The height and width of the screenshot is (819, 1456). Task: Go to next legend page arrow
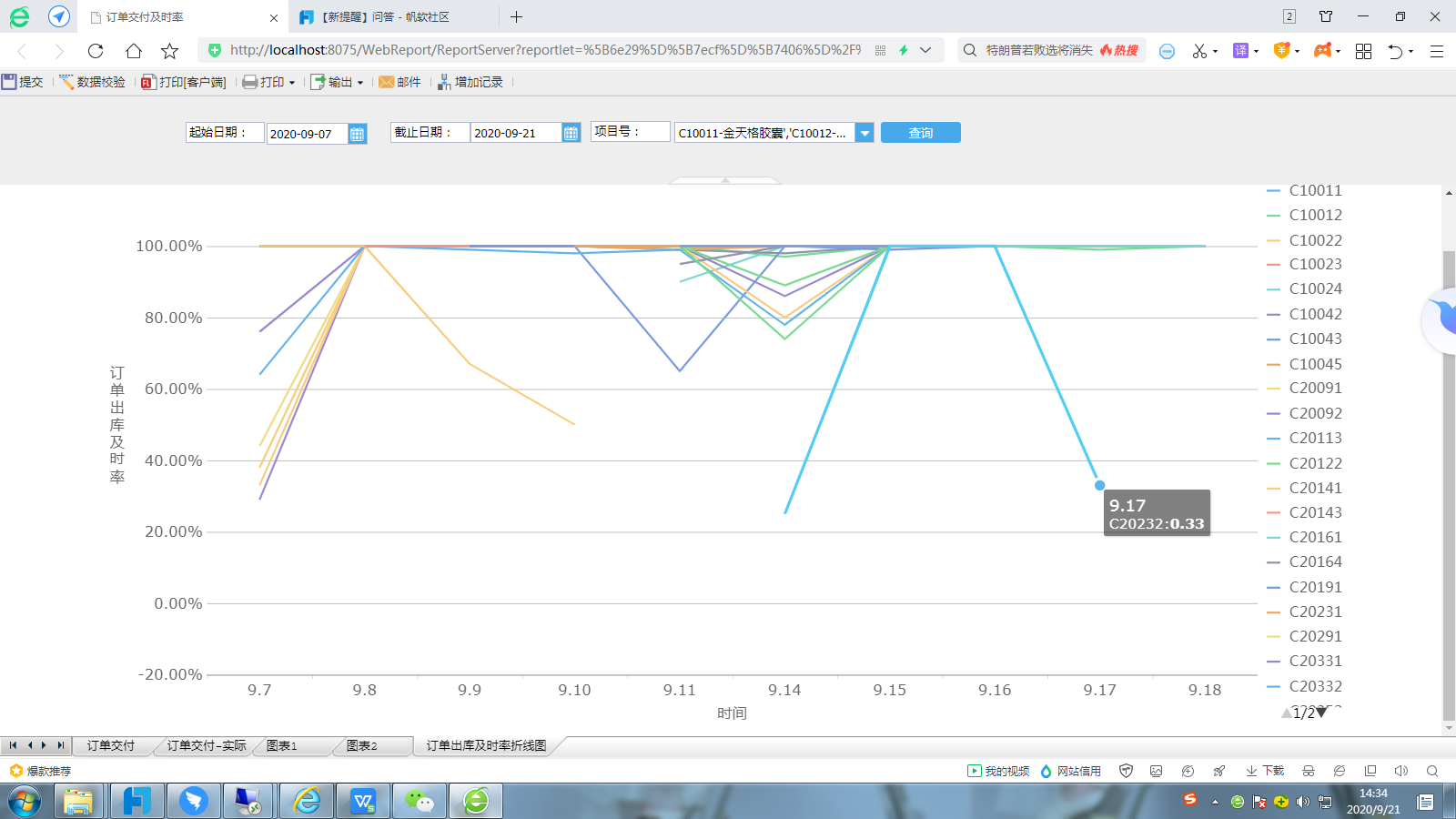(x=1322, y=713)
